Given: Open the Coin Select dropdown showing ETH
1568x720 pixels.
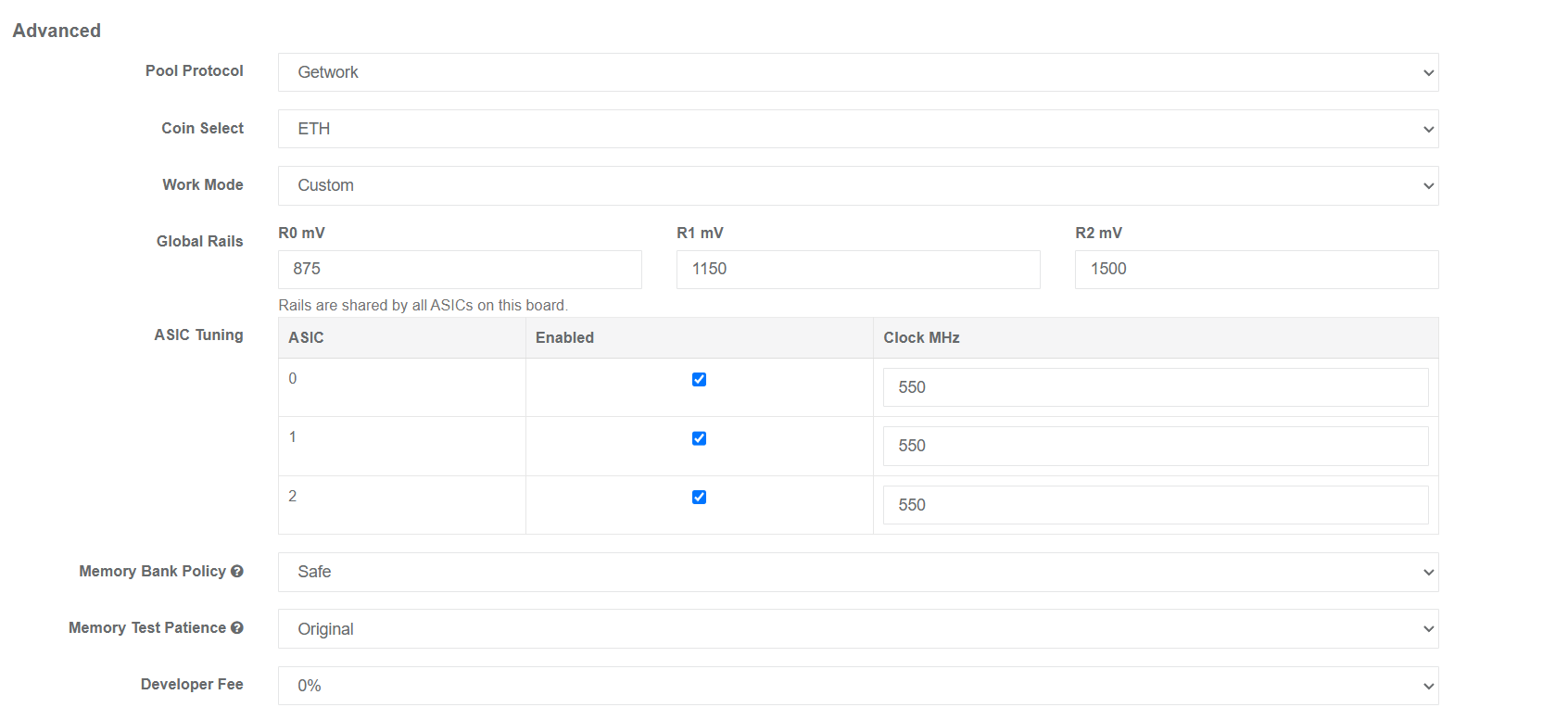Looking at the screenshot, I should pos(858,129).
